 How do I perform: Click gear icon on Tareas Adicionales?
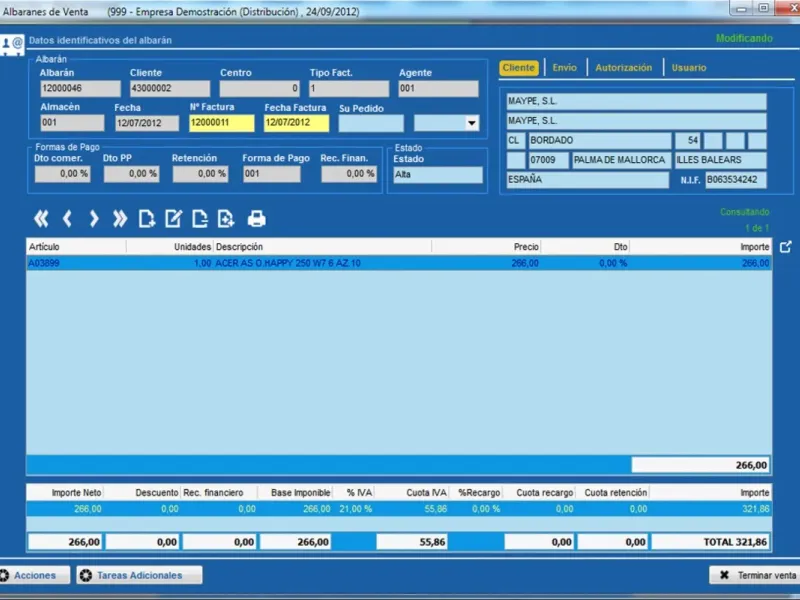point(86,576)
